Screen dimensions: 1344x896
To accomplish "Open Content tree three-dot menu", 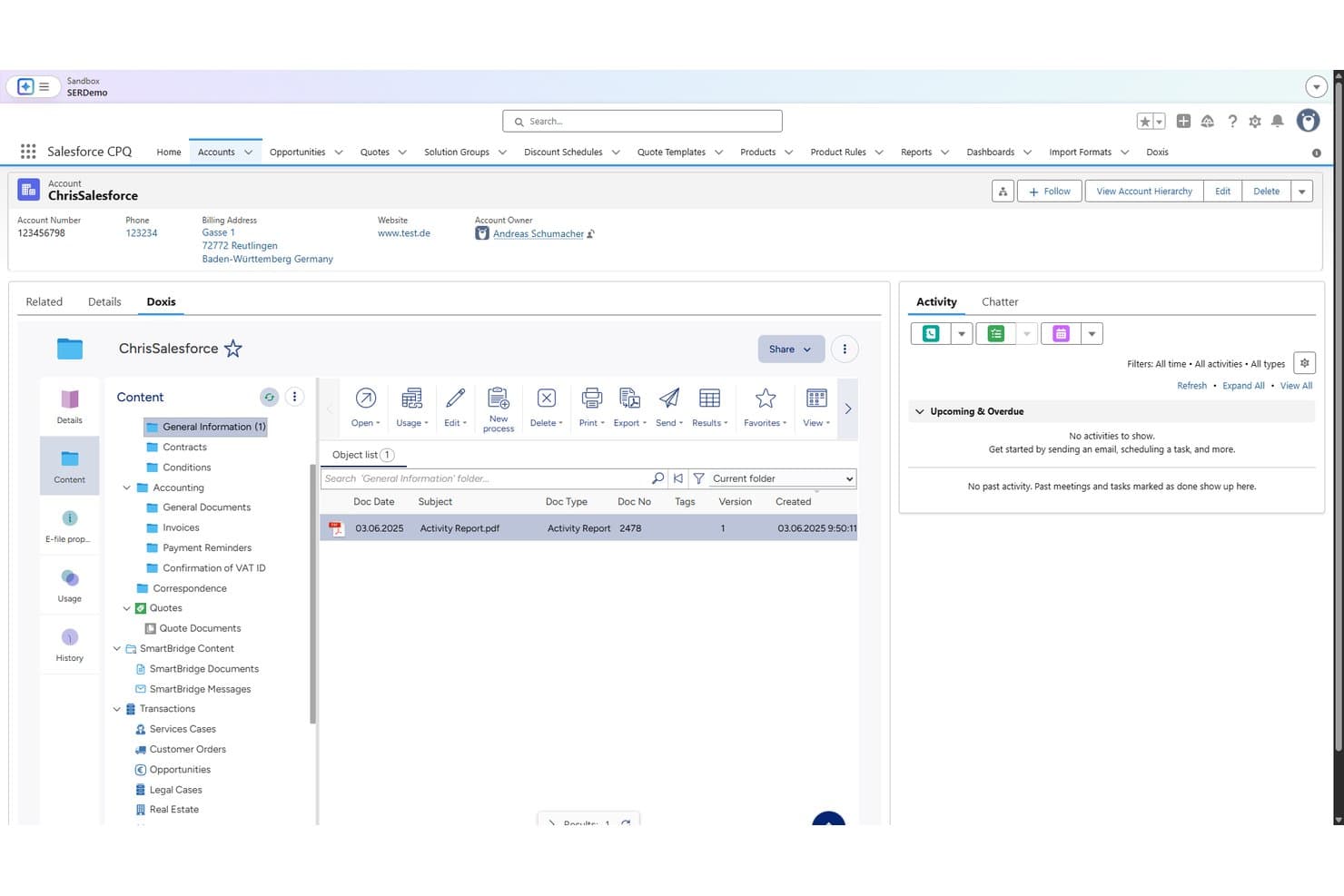I will click(294, 397).
